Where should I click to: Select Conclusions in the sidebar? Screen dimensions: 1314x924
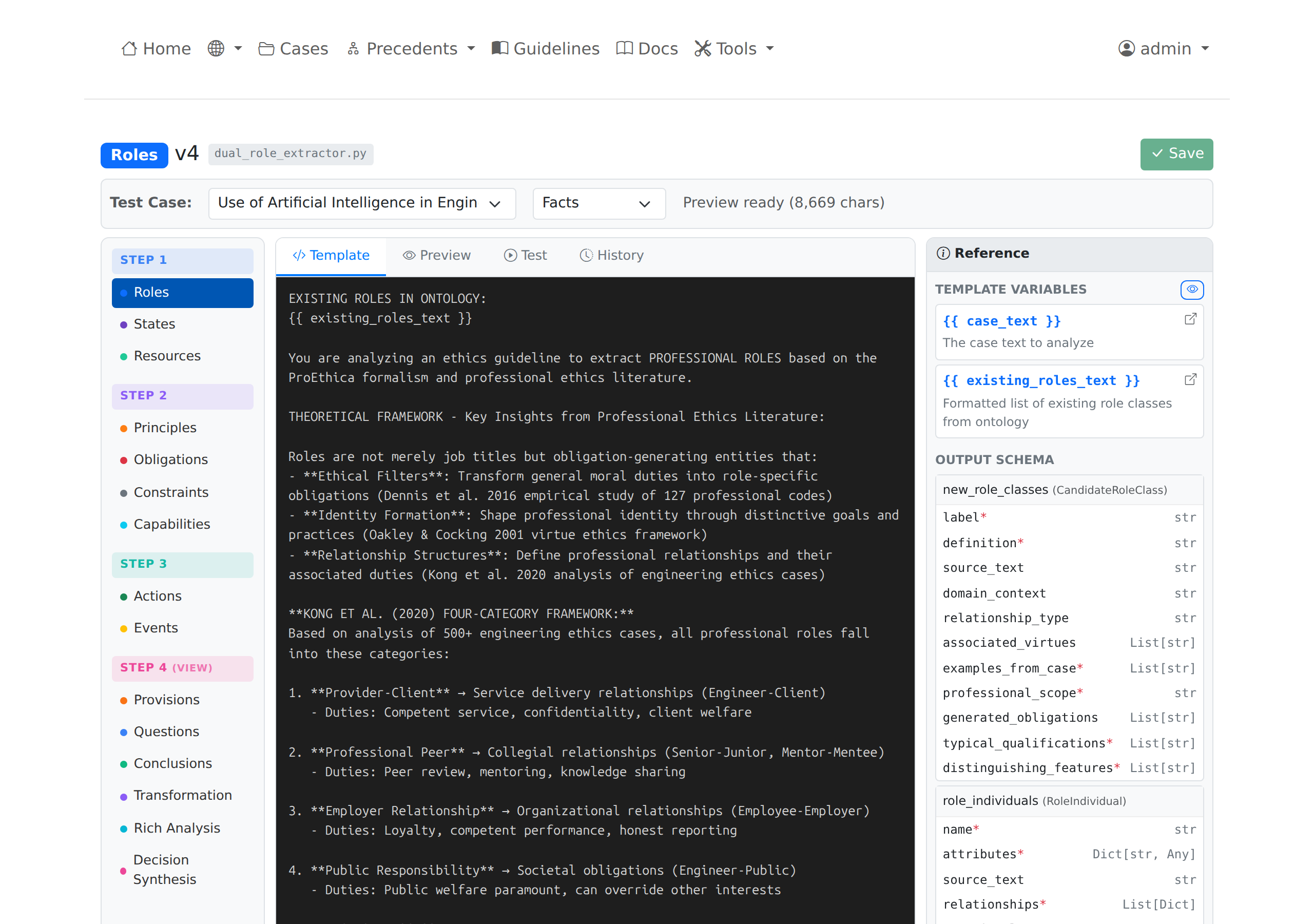coord(183,764)
